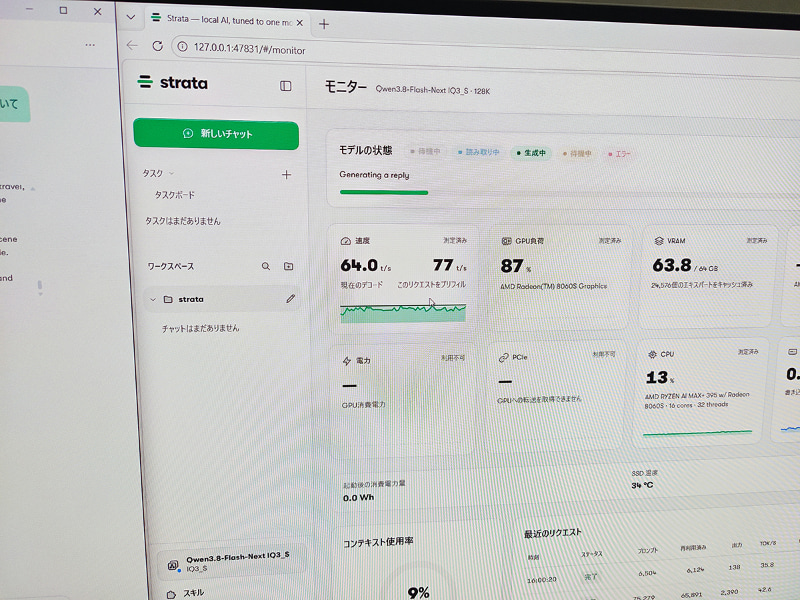Go back using the browser back arrow

coord(132,45)
